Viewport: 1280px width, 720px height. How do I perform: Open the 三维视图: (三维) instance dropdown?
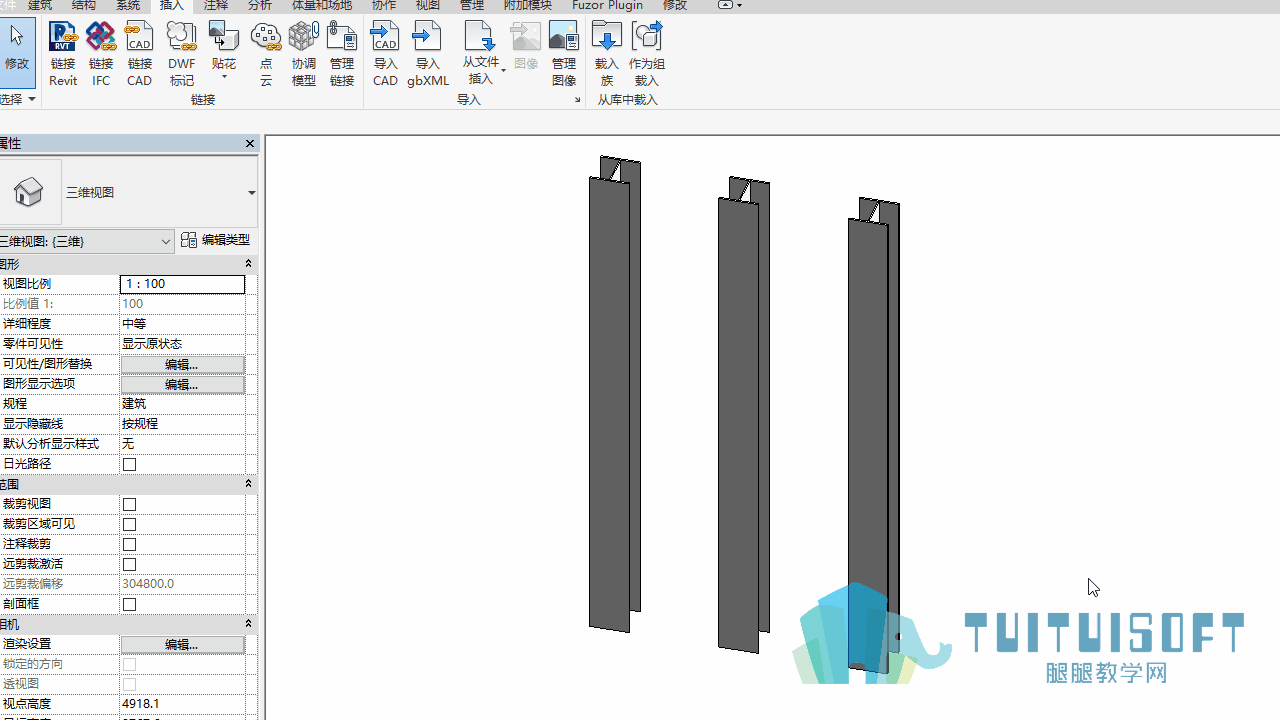click(x=166, y=241)
